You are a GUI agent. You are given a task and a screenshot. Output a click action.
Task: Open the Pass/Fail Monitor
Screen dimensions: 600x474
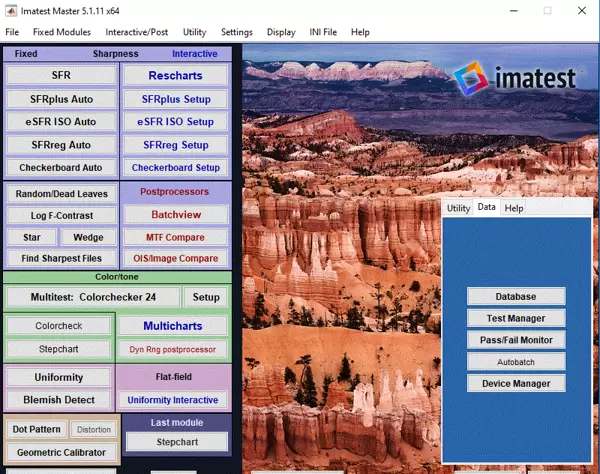(x=516, y=340)
